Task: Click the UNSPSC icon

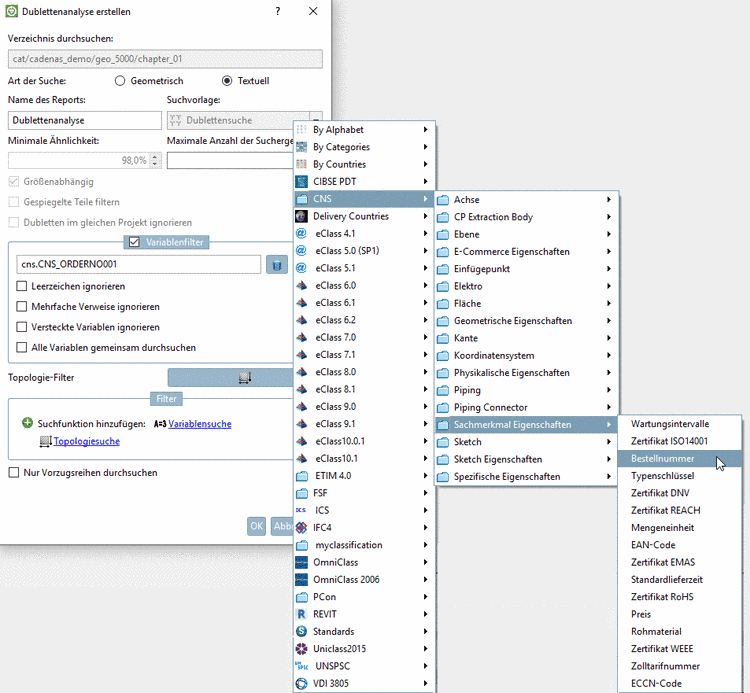Action: coord(301,666)
